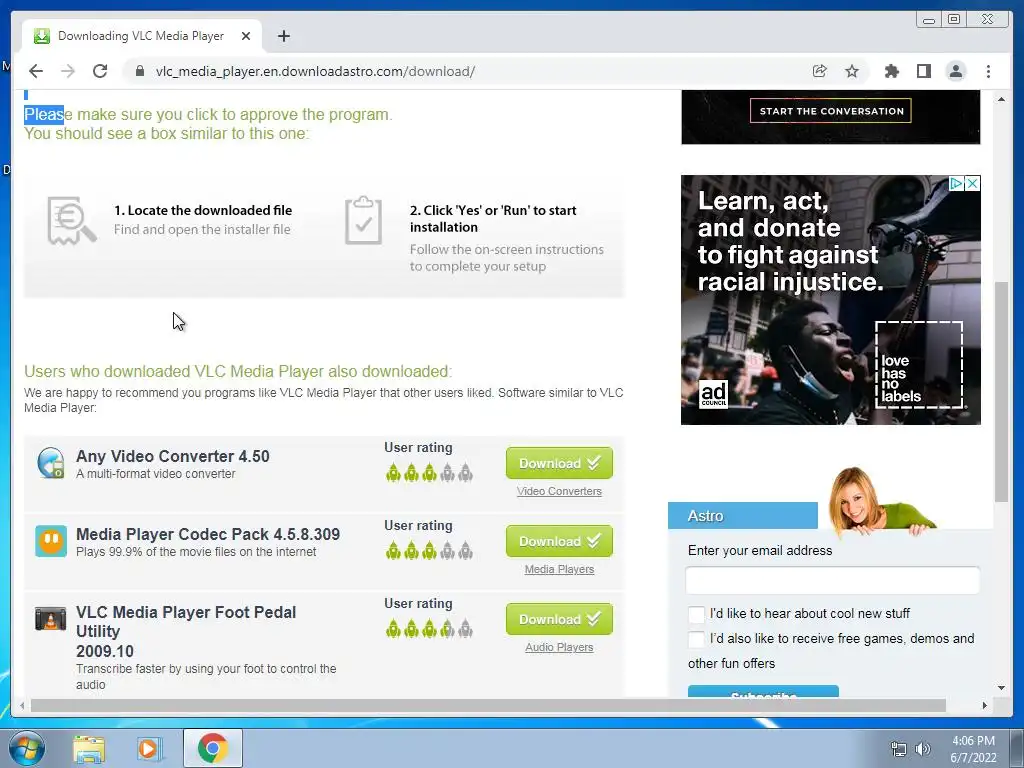Open the Extensions puzzle icon
The image size is (1024, 768).
point(891,71)
